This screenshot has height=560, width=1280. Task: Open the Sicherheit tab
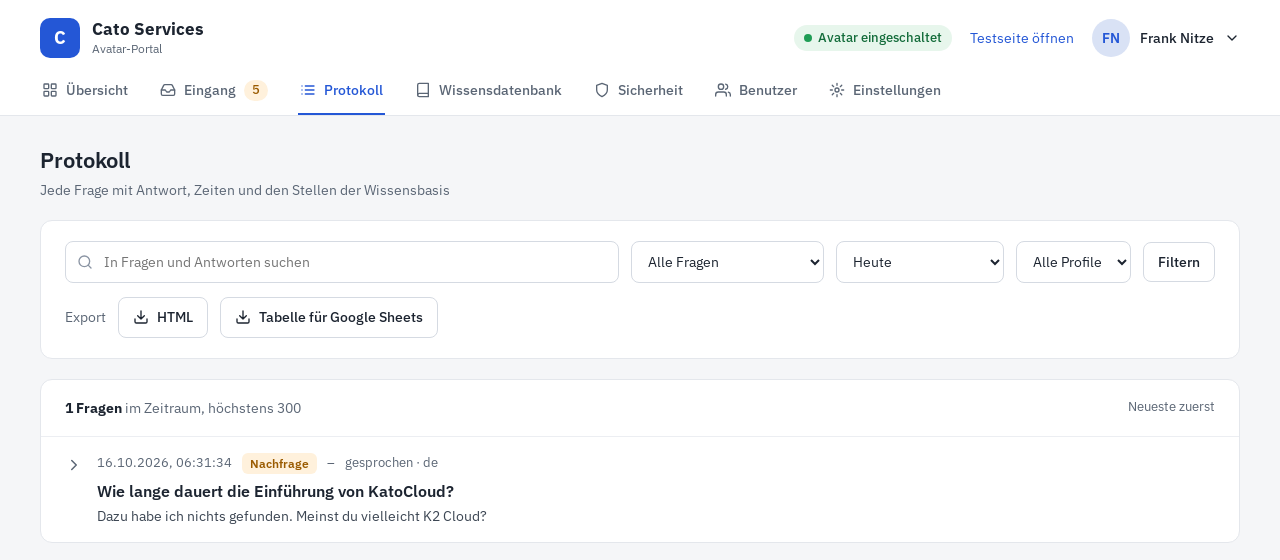coord(638,90)
